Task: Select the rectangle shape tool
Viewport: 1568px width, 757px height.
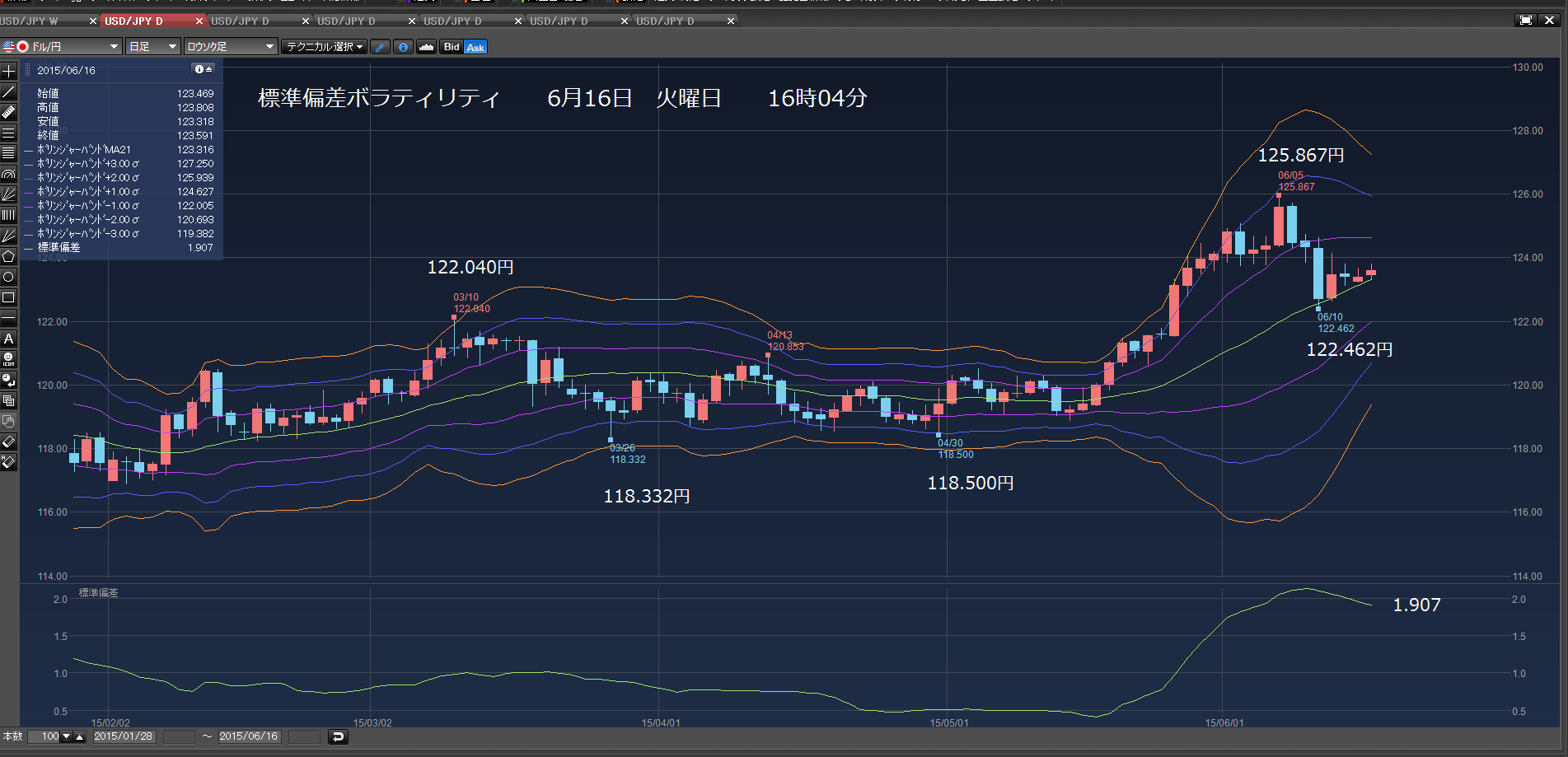Action: pyautogui.click(x=8, y=297)
